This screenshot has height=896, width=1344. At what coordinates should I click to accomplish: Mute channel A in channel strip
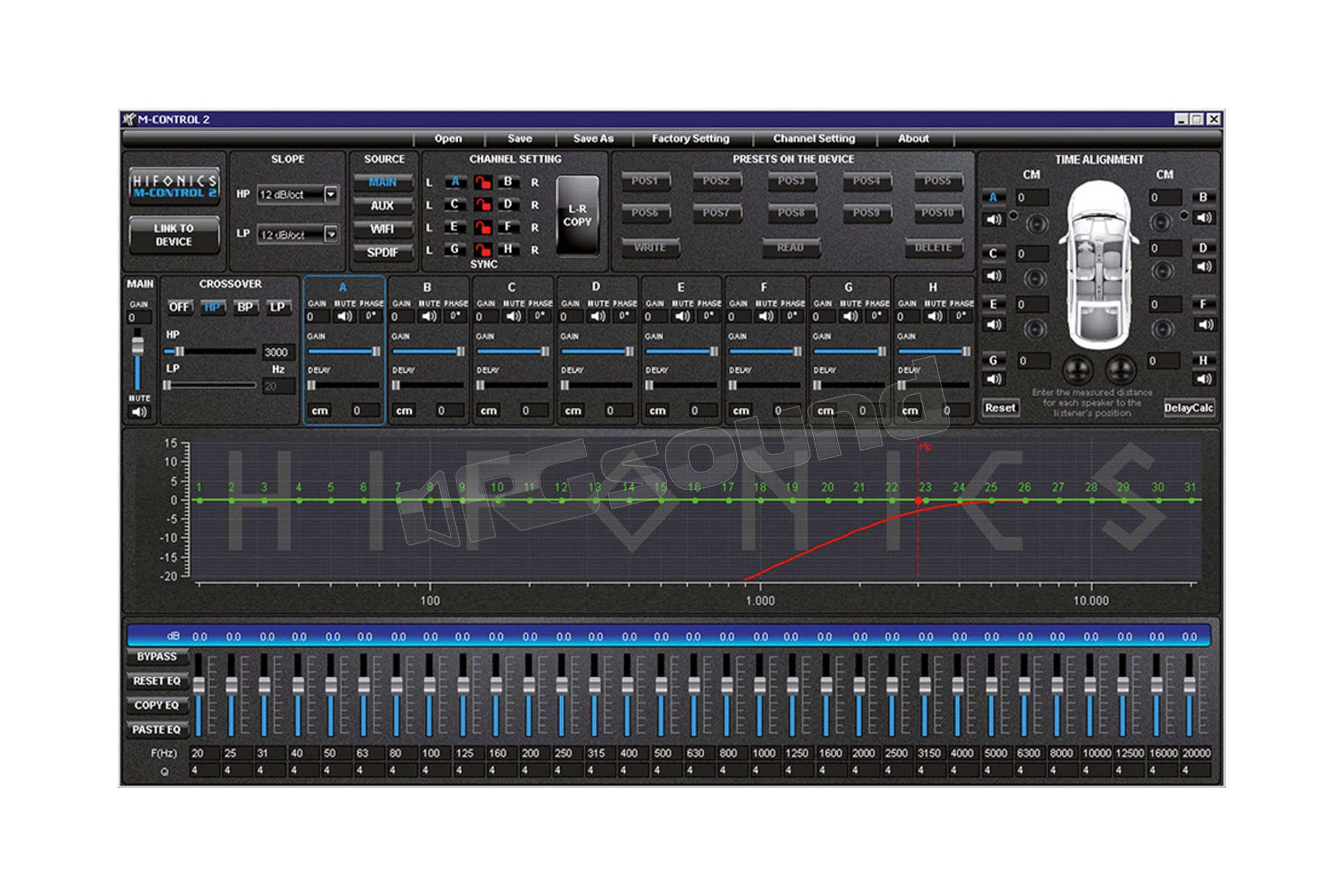click(344, 316)
